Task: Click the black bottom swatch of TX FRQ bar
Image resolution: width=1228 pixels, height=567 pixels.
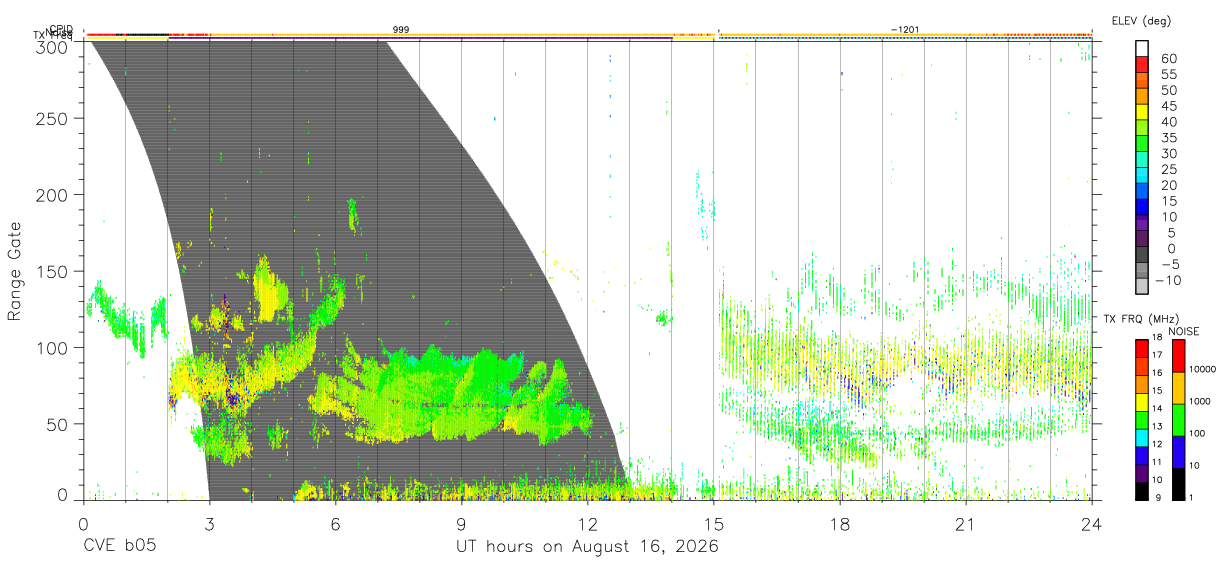Action: pos(1142,491)
